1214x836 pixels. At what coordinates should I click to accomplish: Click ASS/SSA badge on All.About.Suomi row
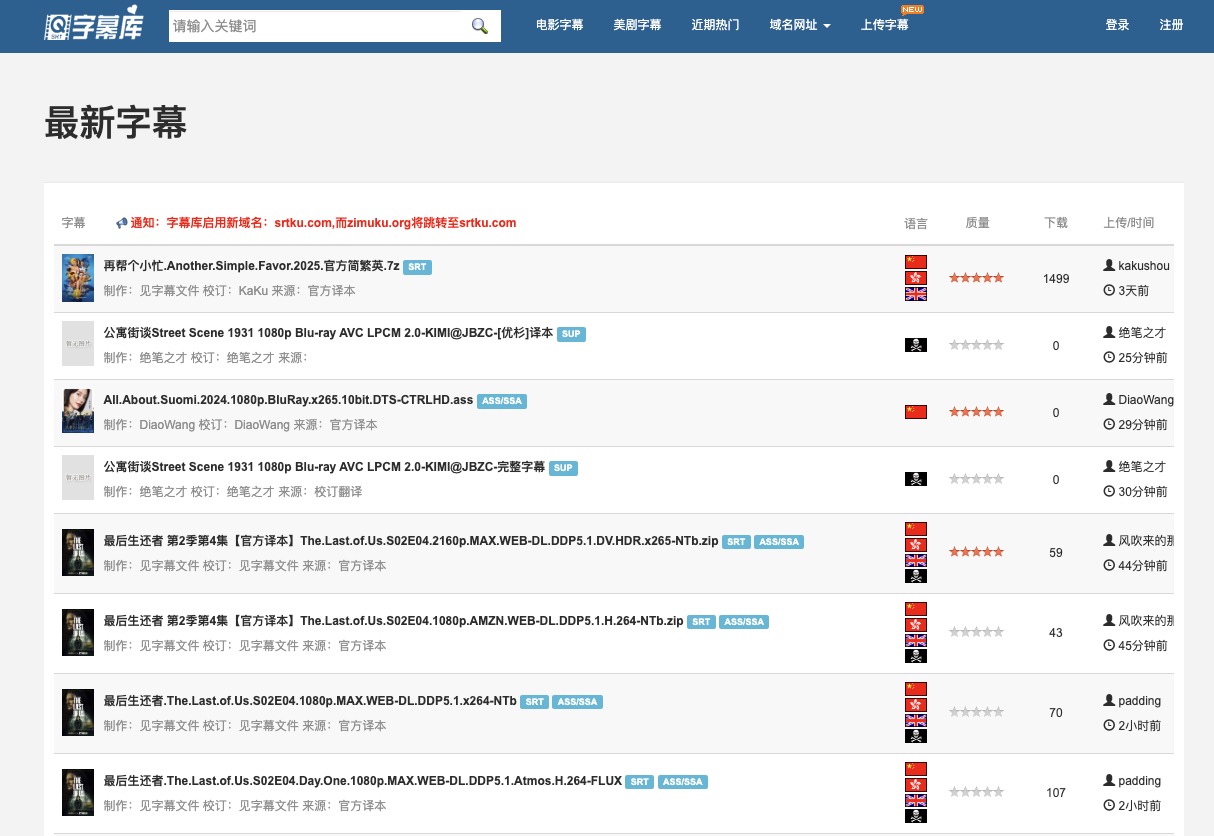[x=502, y=401]
